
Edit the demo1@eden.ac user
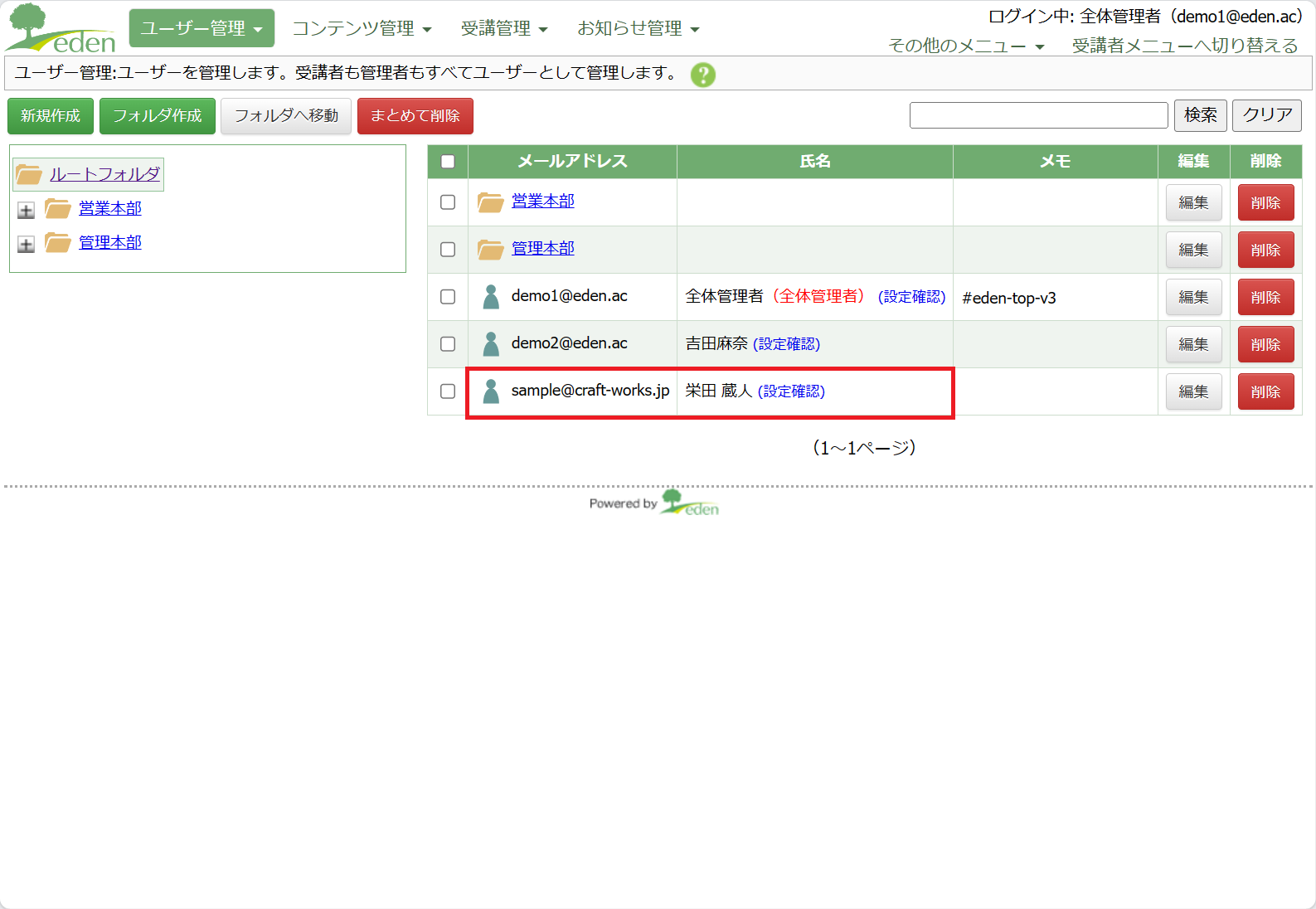(x=1193, y=297)
